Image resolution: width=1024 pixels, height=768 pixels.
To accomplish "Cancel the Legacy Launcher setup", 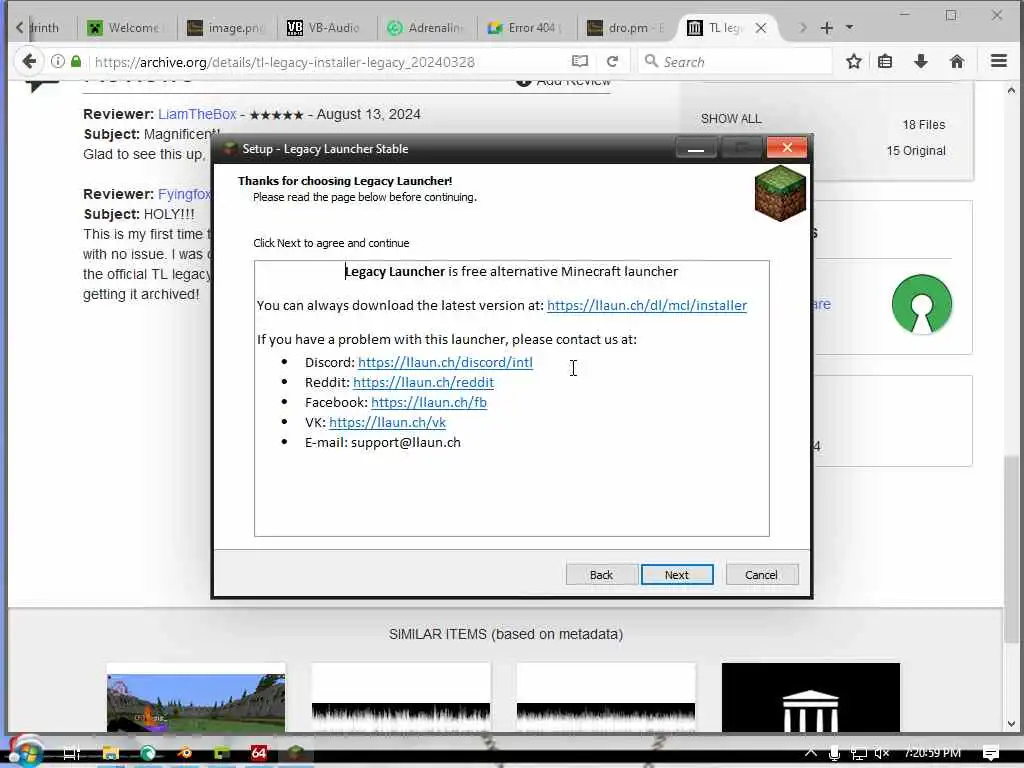I will pyautogui.click(x=761, y=575).
